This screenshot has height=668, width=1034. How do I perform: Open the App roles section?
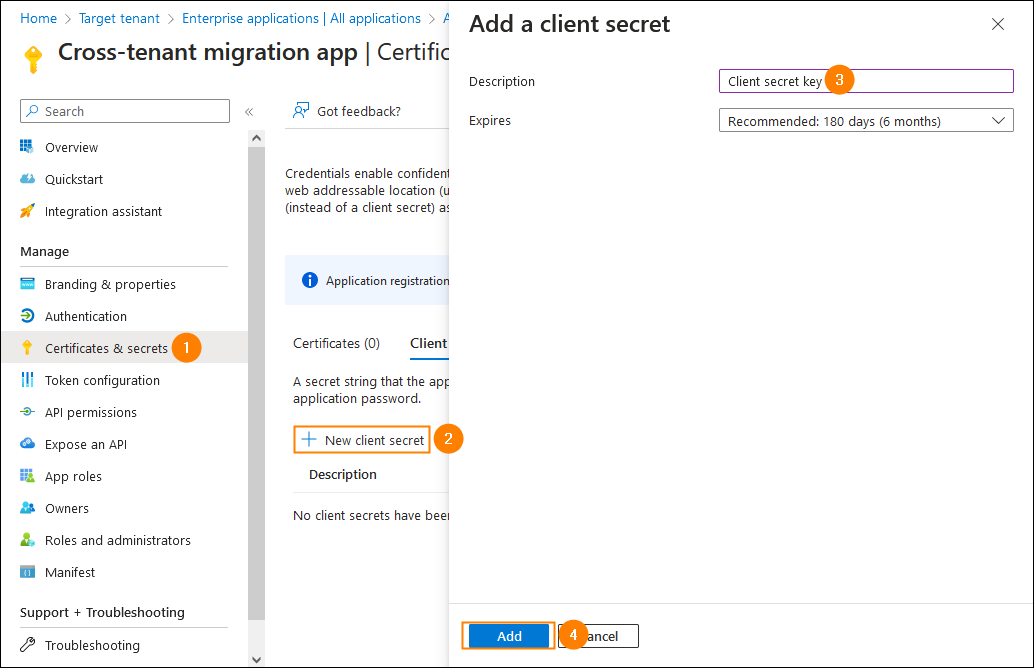point(73,476)
